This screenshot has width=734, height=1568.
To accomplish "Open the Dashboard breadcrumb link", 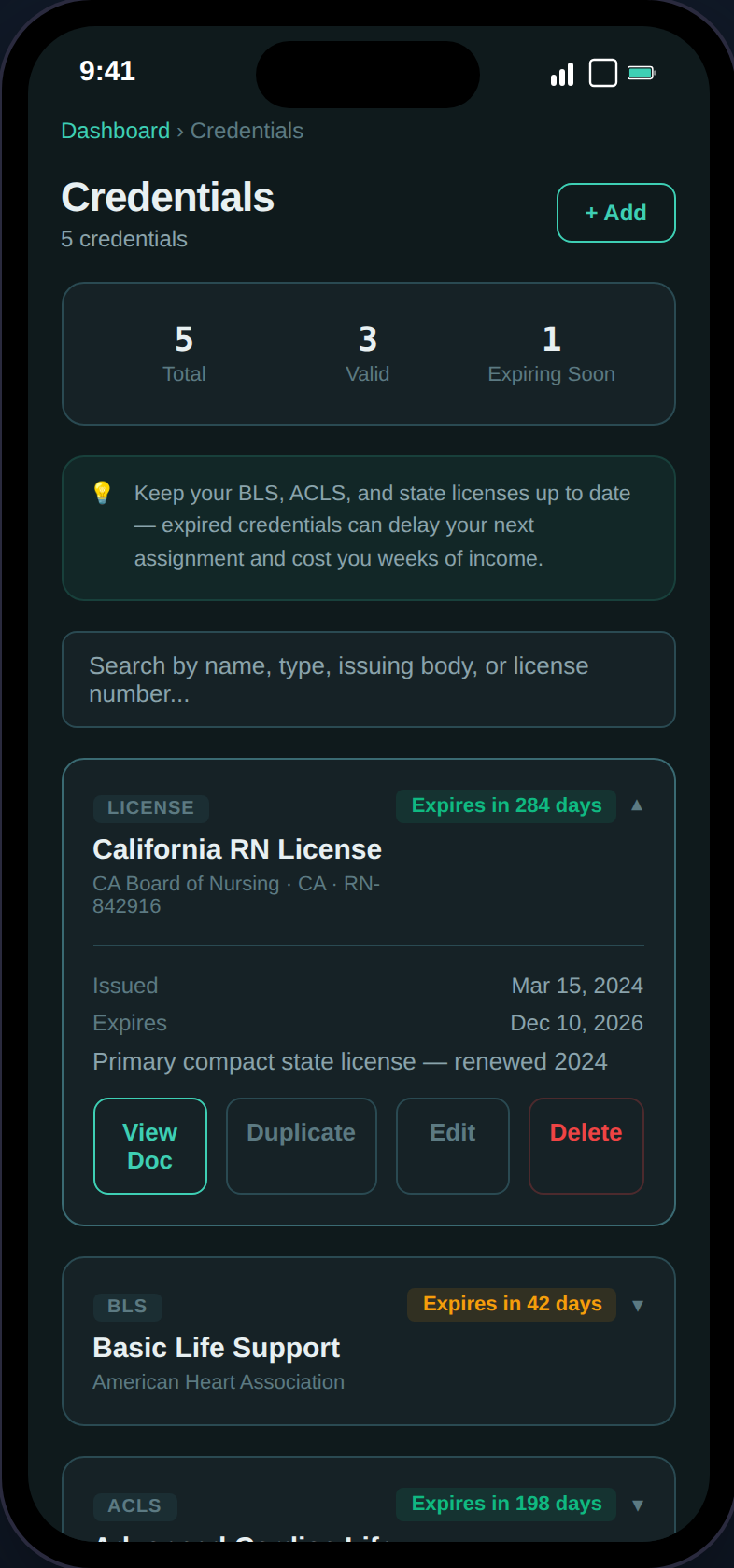I will (115, 131).
